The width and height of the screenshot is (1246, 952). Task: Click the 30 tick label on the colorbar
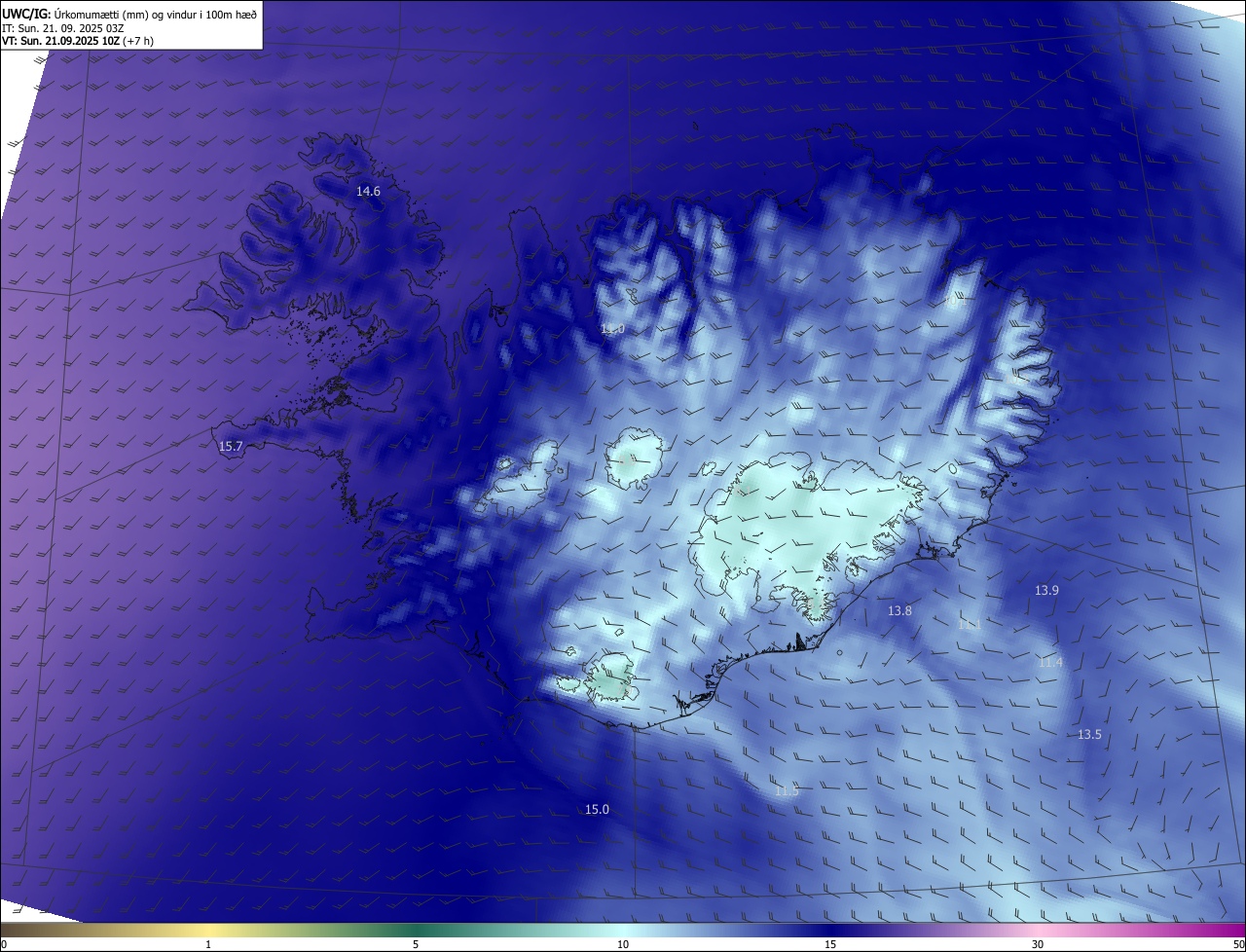(x=1038, y=944)
